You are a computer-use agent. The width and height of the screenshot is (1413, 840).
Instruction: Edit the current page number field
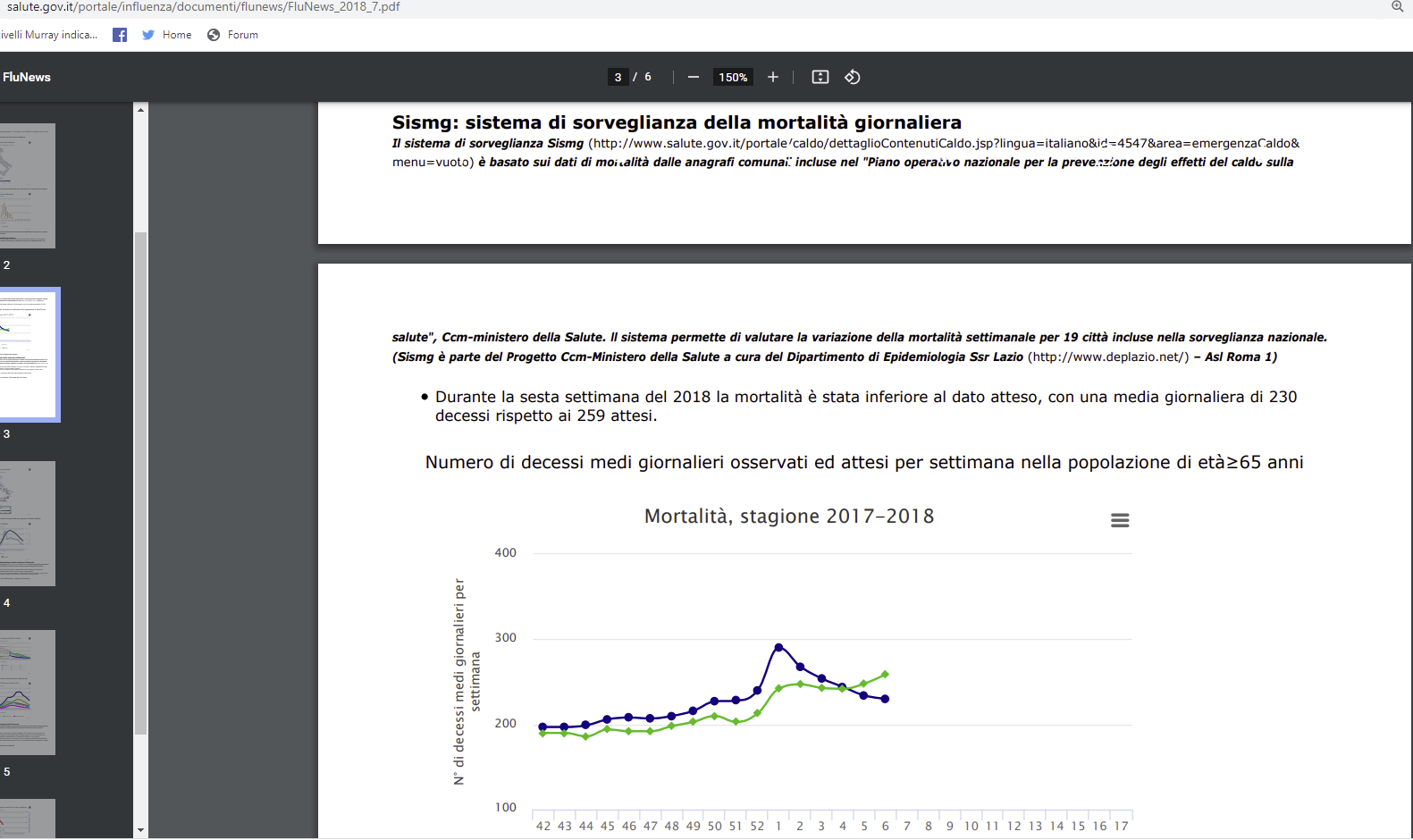[618, 78]
